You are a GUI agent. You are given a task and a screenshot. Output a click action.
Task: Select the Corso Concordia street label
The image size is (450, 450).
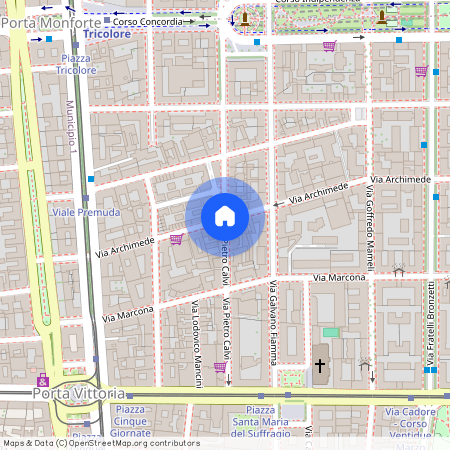pos(148,22)
